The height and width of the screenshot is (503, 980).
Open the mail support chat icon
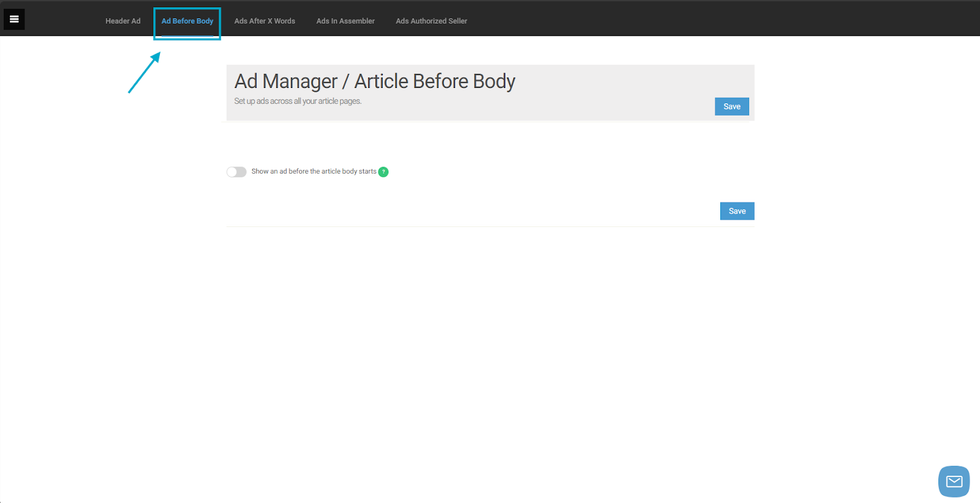pos(953,481)
